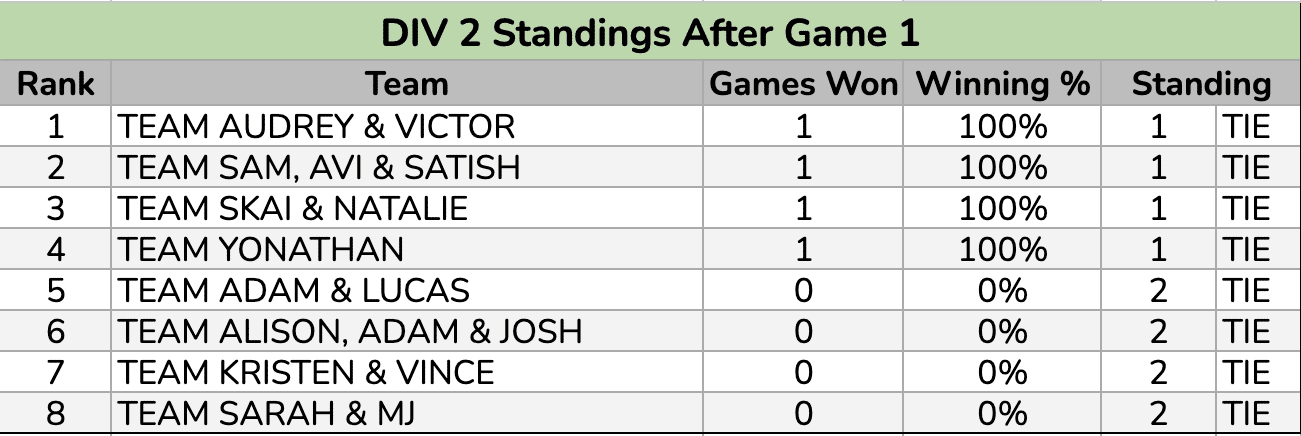Click the 0% cell for TEAM SARAH & MJ
Screen dimensions: 1301x436
coord(1002,413)
